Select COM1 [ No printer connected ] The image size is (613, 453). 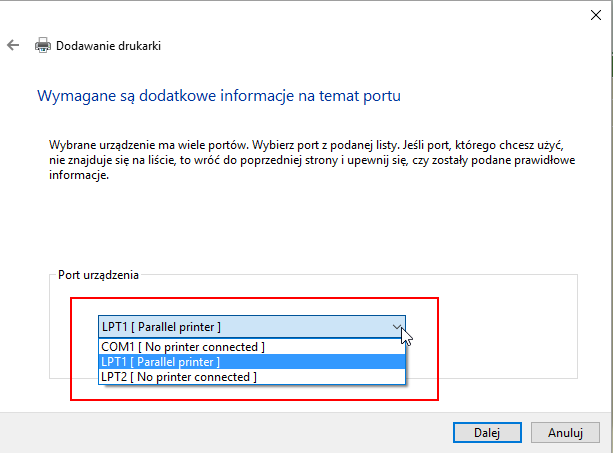[252, 347]
